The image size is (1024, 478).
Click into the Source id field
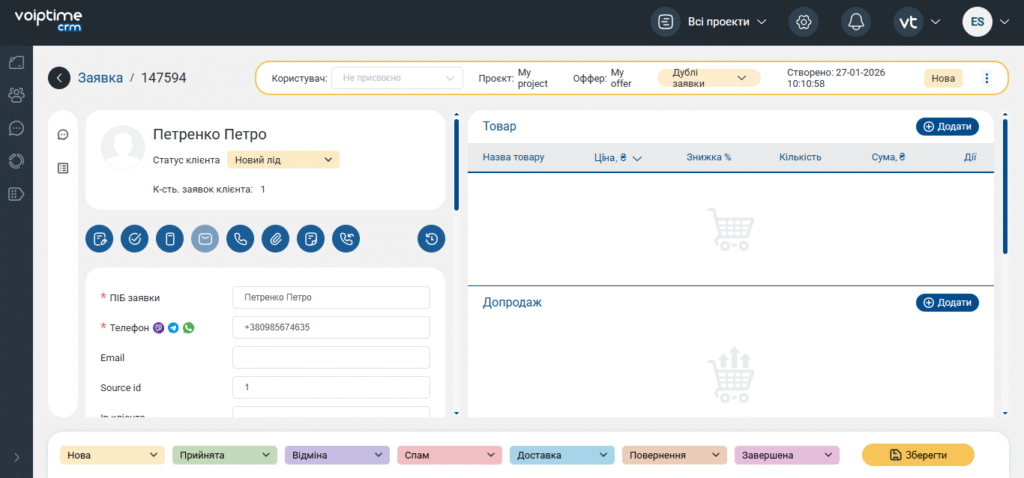tap(331, 388)
